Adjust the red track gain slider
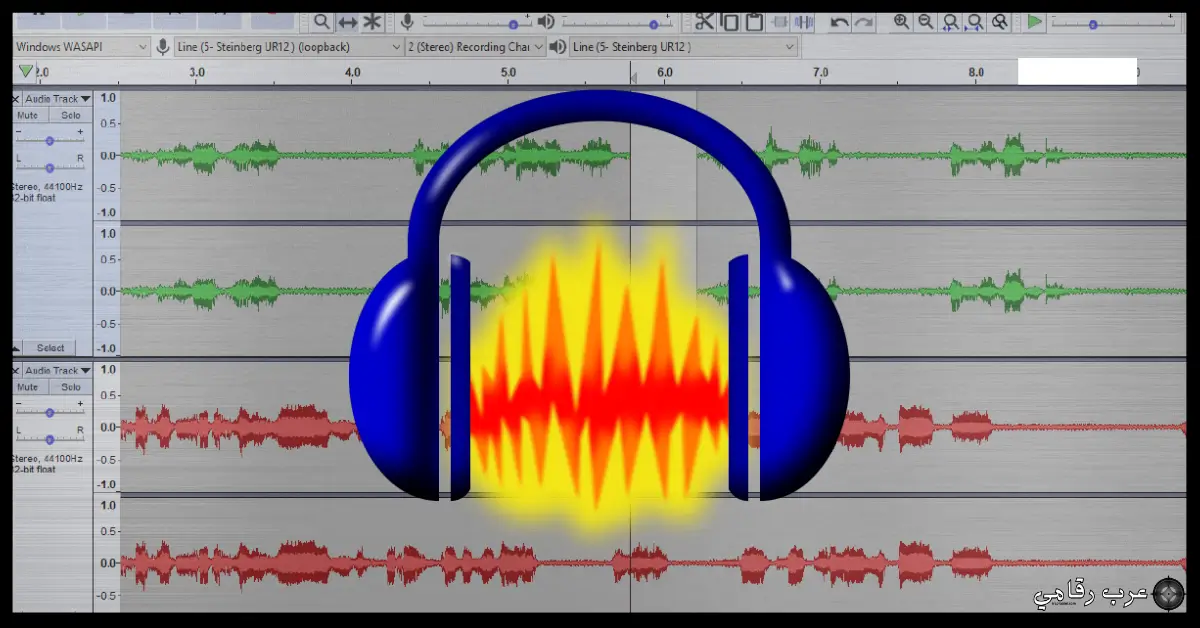Image resolution: width=1200 pixels, height=628 pixels. 50,412
